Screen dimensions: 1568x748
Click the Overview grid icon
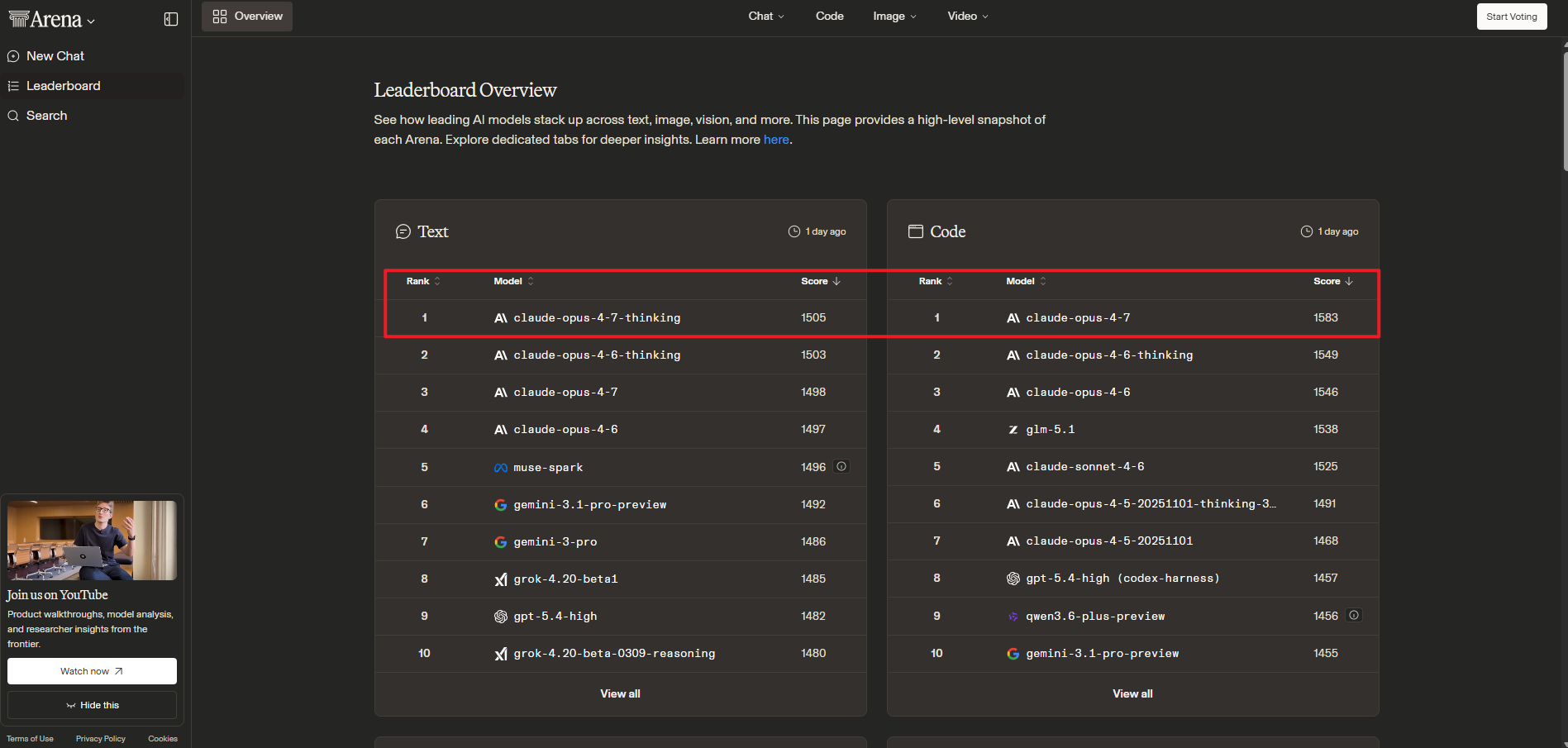[x=220, y=17]
